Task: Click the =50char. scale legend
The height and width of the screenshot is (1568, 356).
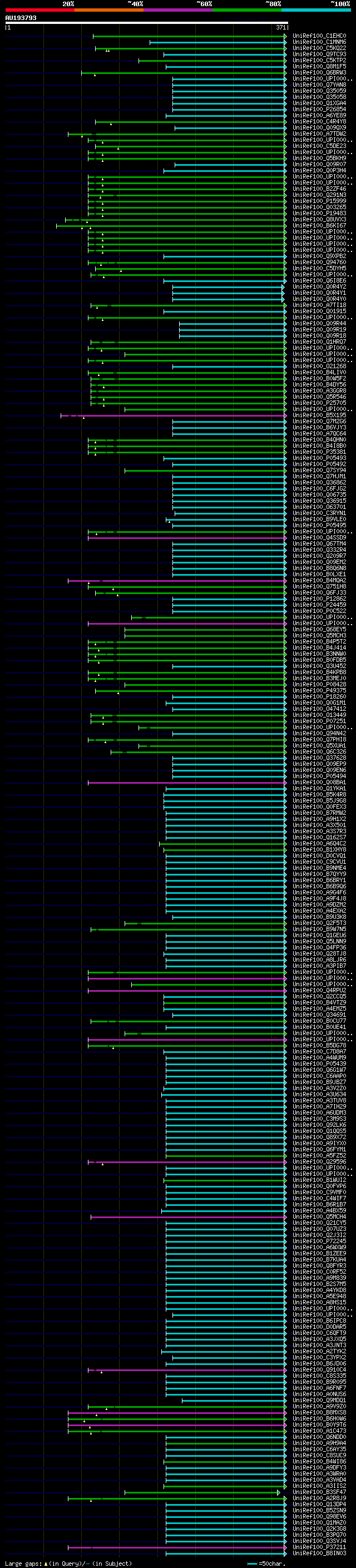Action: click(x=266, y=1563)
